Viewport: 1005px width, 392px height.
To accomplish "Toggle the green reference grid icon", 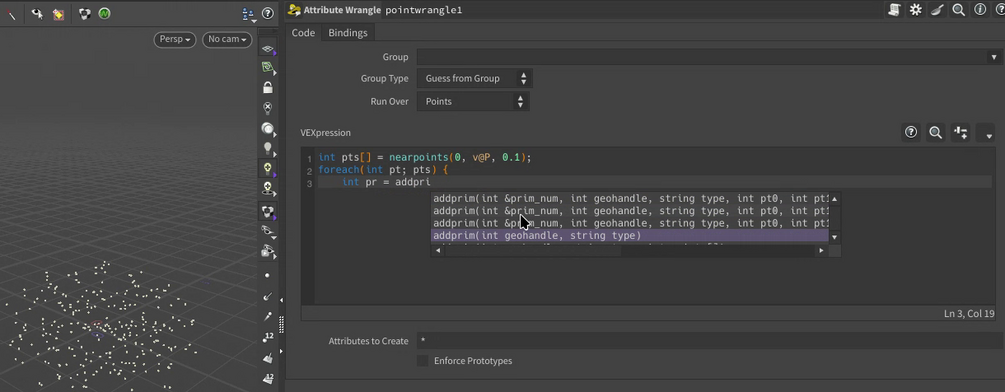I will [268, 68].
